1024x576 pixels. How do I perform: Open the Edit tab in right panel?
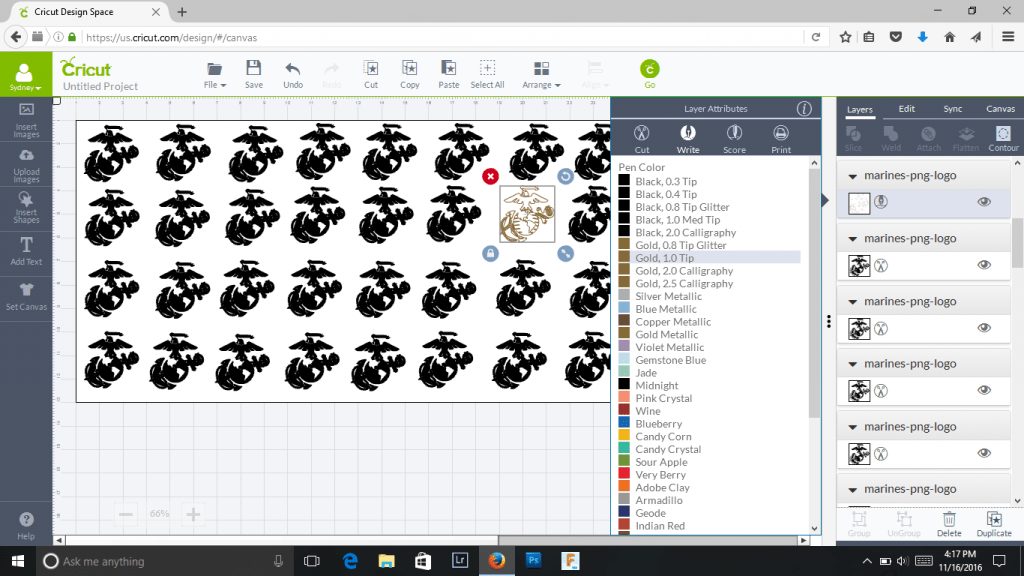coord(907,109)
